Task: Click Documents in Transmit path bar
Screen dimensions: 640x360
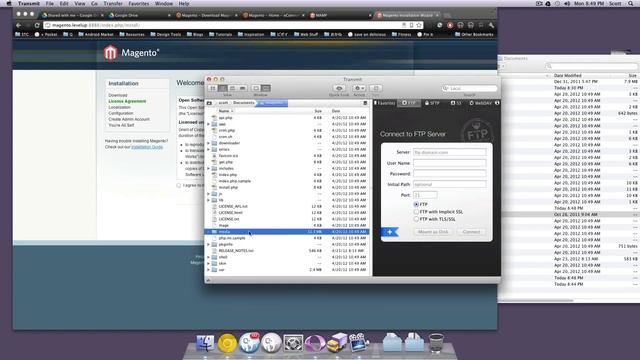Action: click(243, 103)
